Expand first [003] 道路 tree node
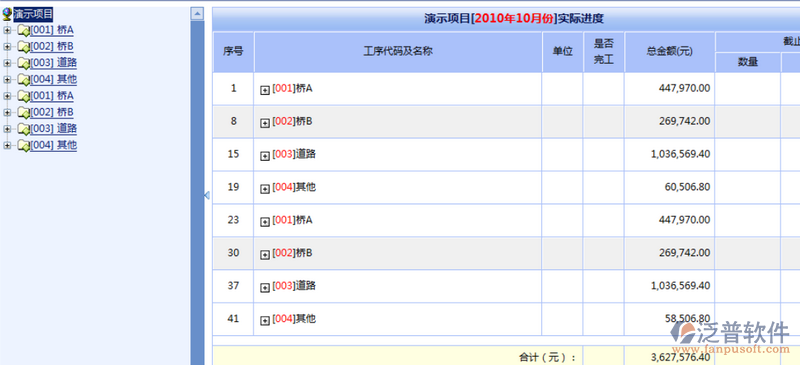The width and height of the screenshot is (800, 365). pos(7,63)
